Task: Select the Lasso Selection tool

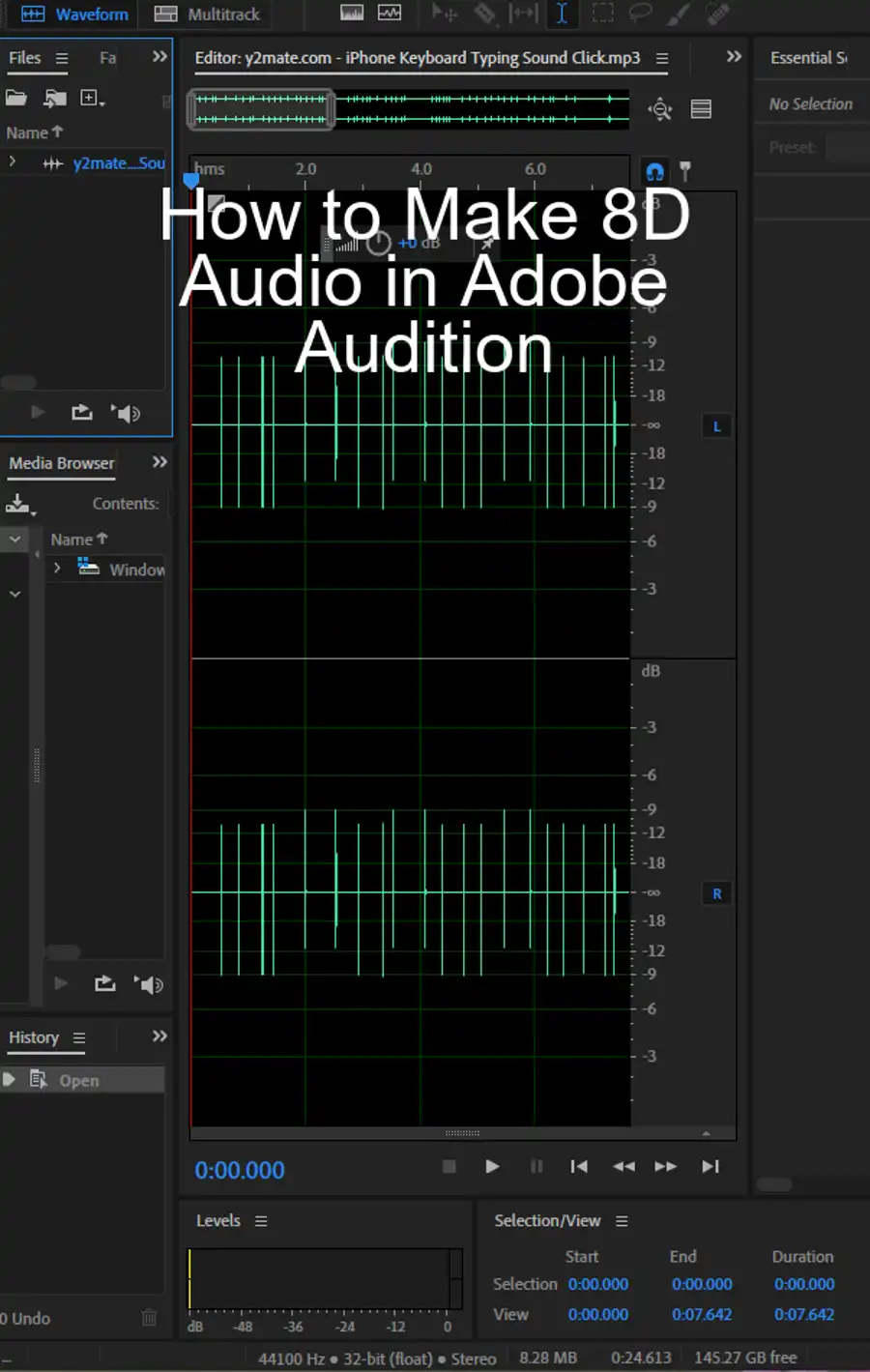Action: 640,14
